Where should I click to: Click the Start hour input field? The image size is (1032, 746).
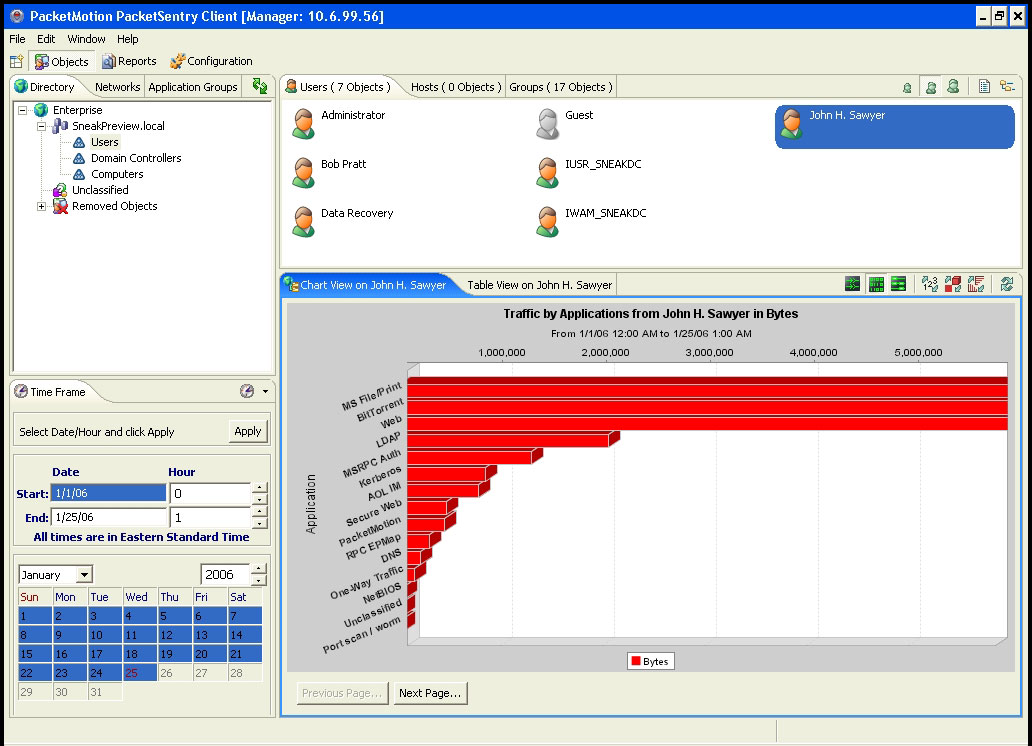pyautogui.click(x=211, y=493)
